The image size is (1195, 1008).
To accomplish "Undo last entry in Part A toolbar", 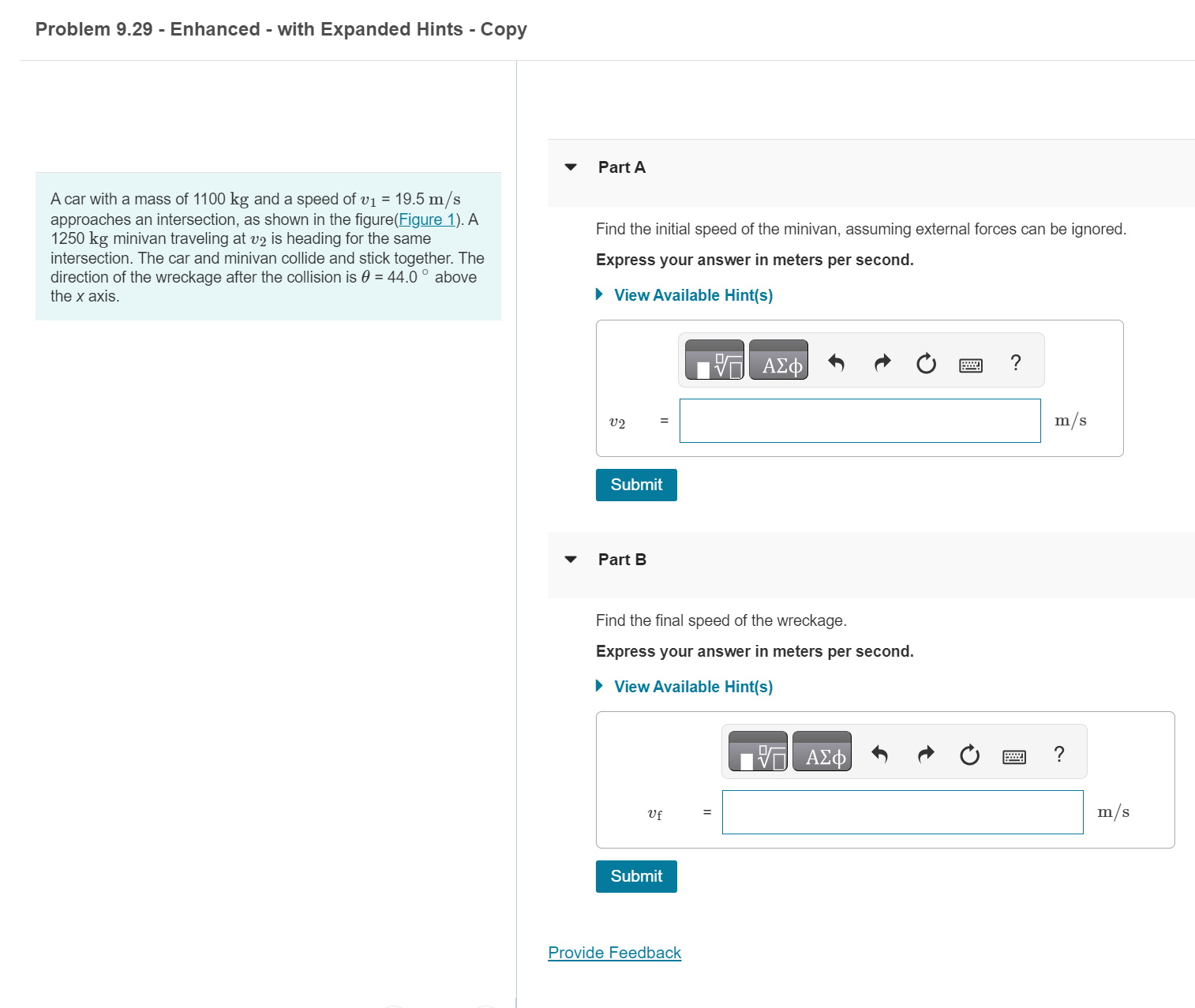I will click(836, 362).
